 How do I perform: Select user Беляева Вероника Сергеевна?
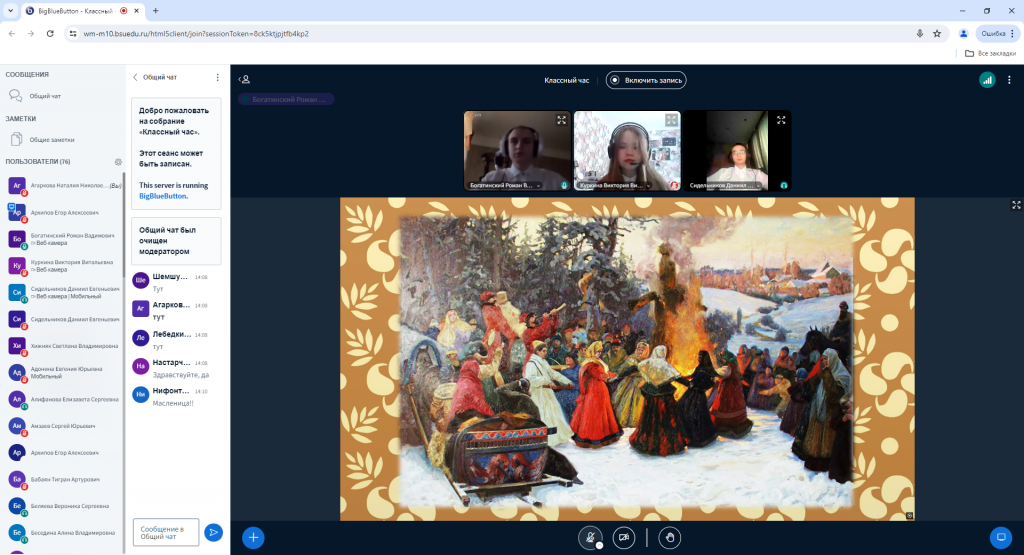point(64,506)
